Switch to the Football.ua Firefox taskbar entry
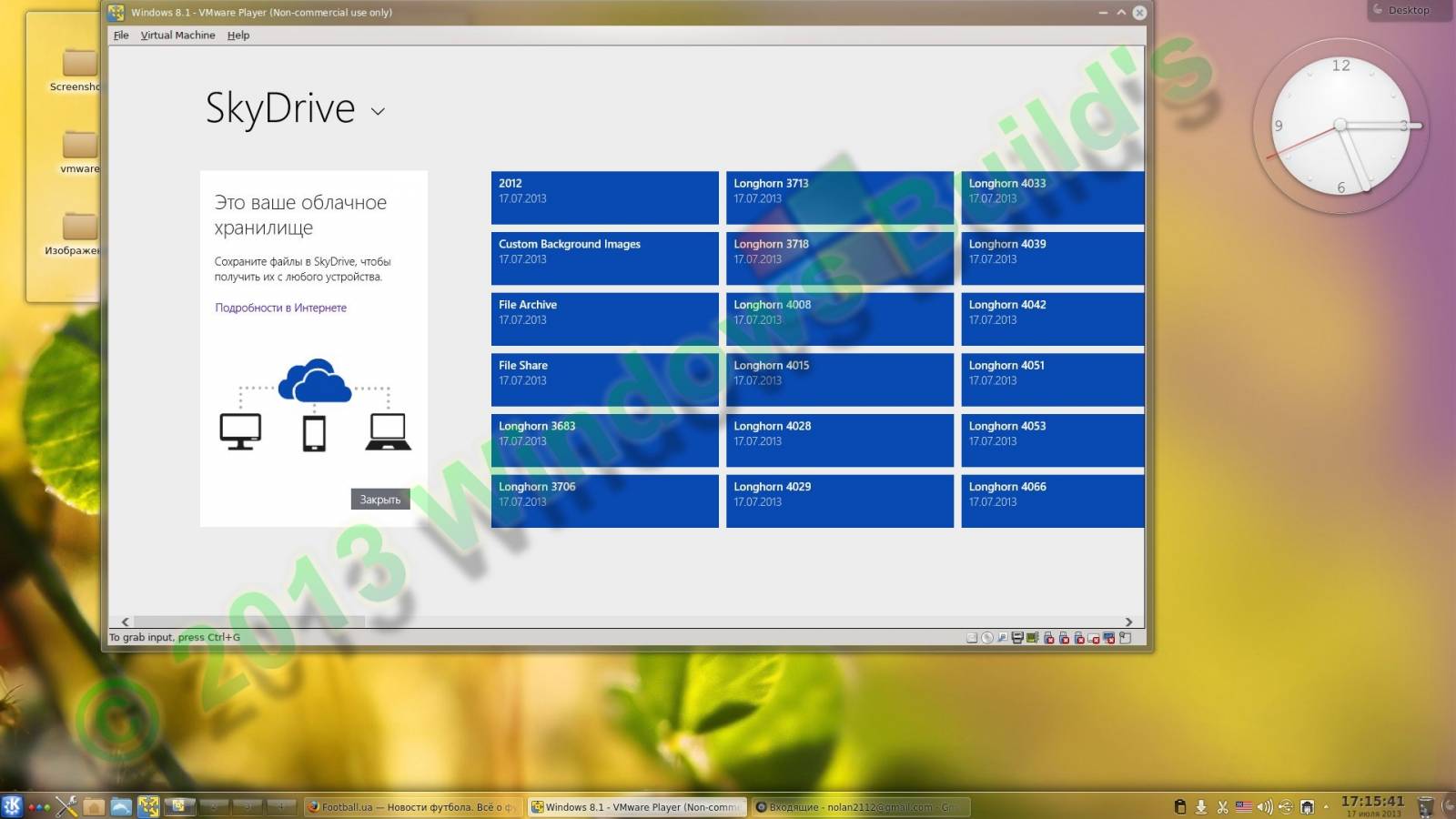Screen dimensions: 1456x819 413,806
